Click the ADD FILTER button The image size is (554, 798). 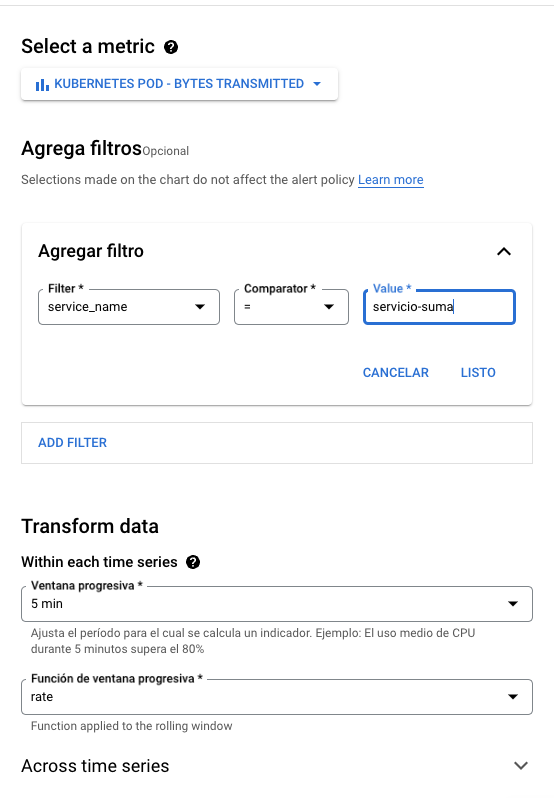click(x=73, y=443)
